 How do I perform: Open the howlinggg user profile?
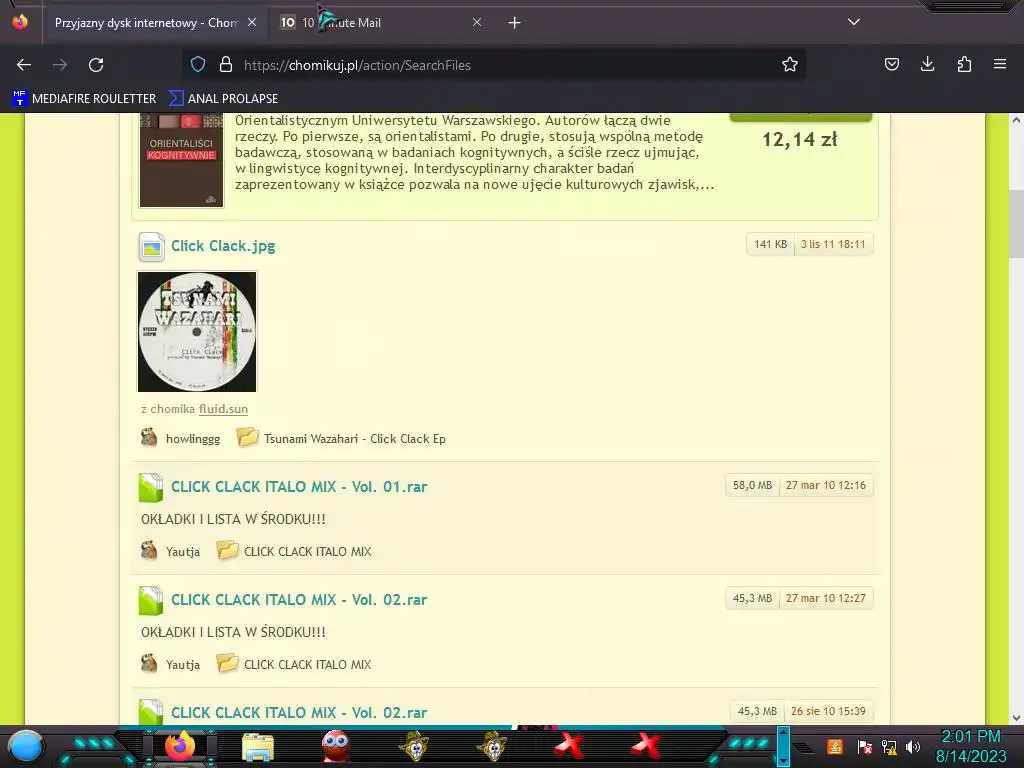(193, 439)
